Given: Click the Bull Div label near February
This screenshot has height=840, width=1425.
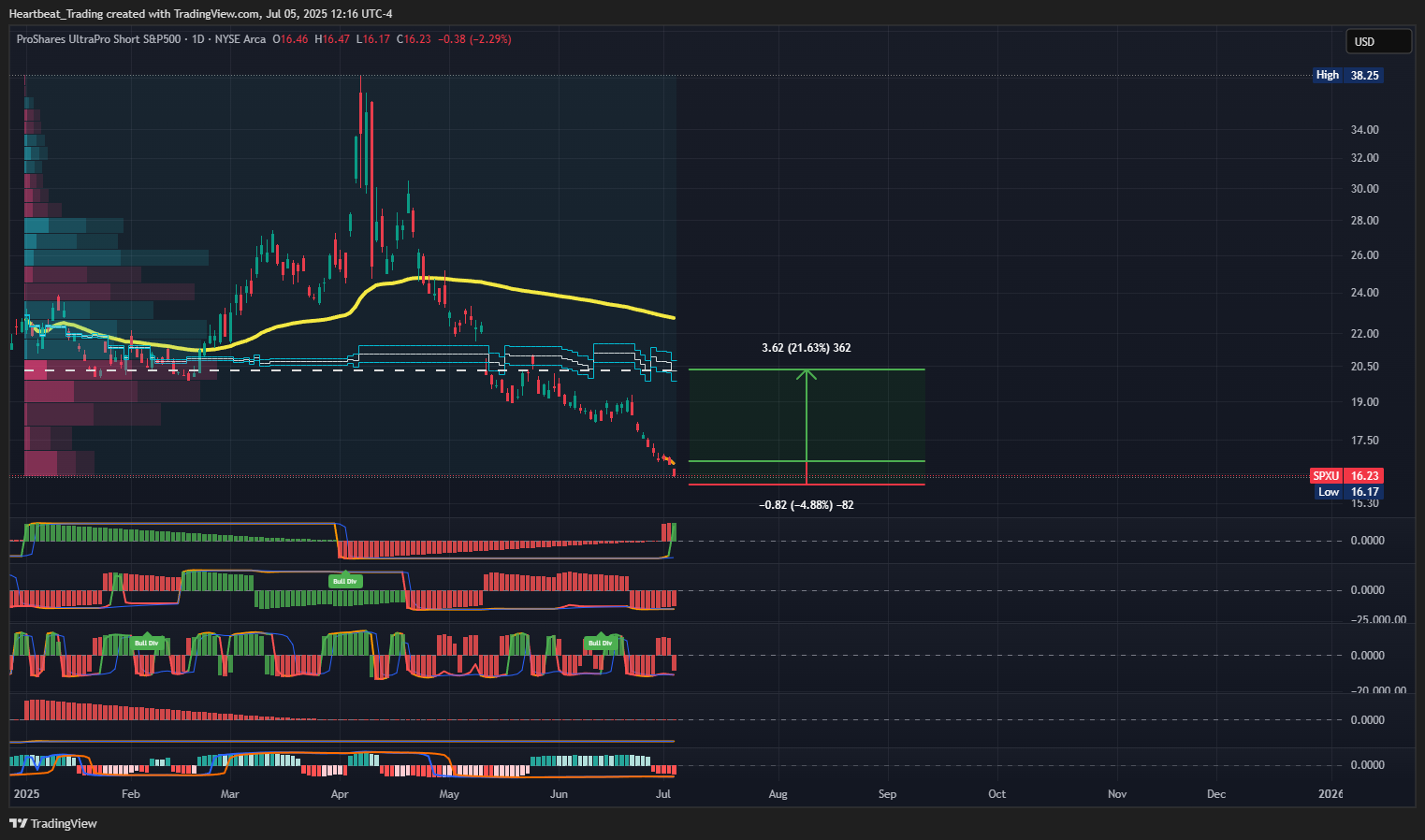Looking at the screenshot, I should point(147,643).
